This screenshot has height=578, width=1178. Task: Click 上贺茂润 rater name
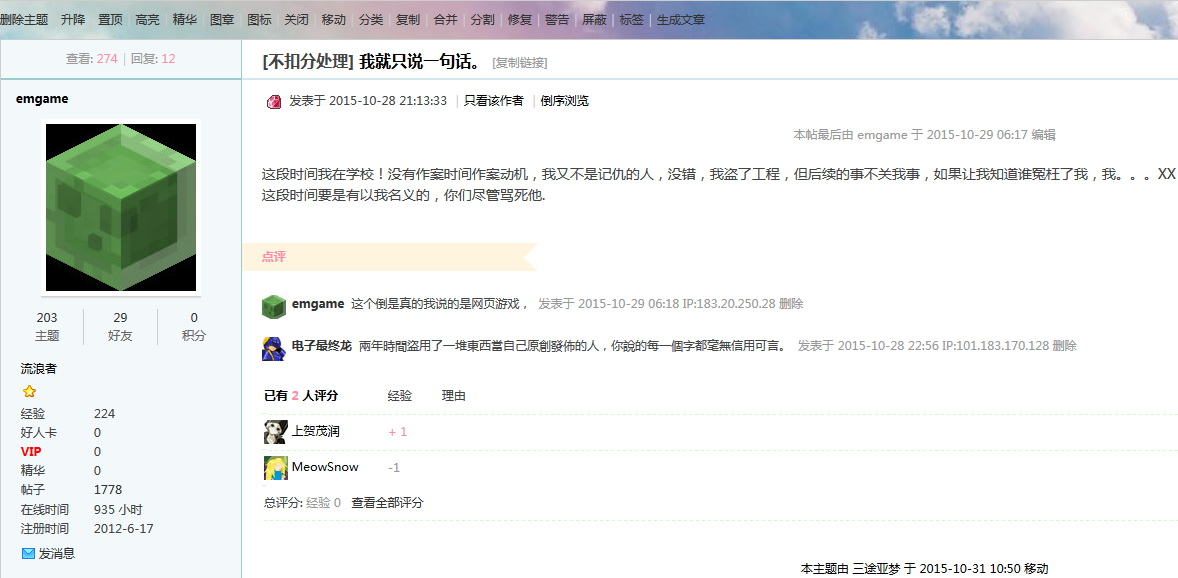pyautogui.click(x=316, y=431)
